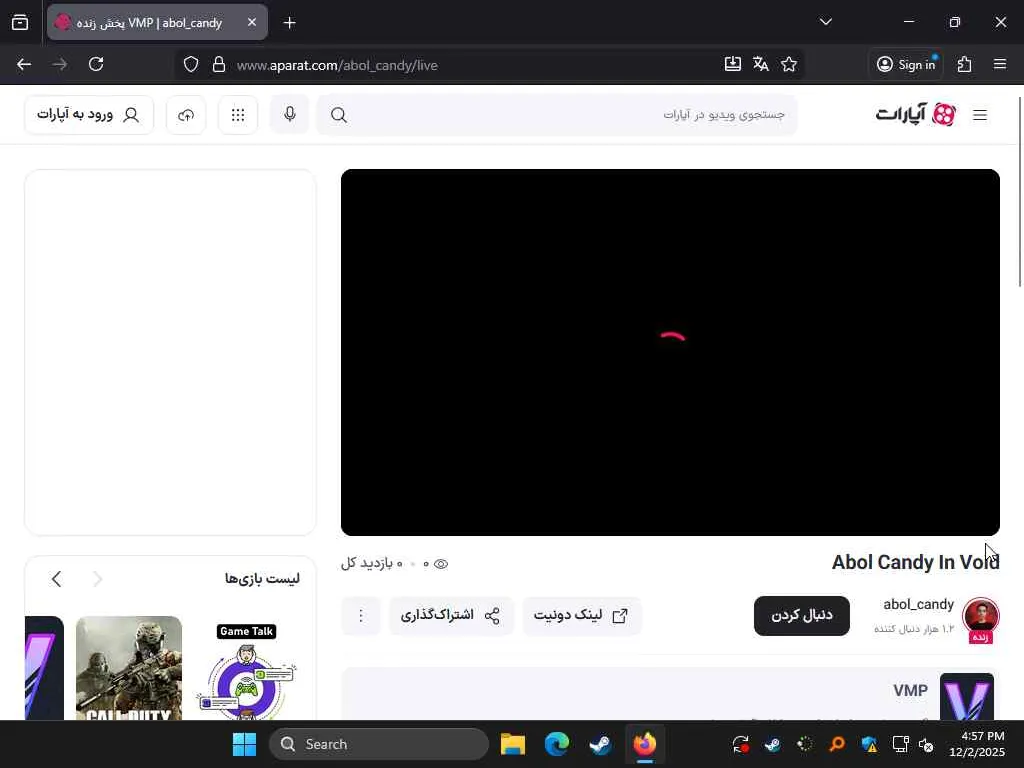
Task: Select the Call of Duty game card
Action: 129,668
